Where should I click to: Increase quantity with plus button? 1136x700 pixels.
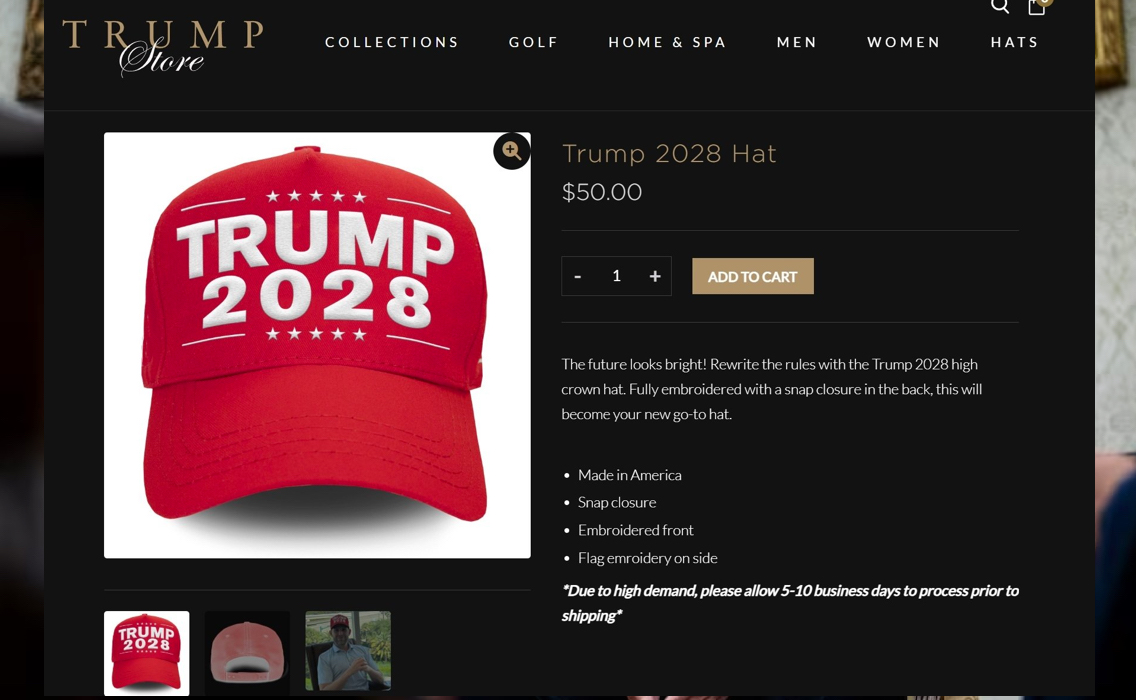tap(655, 276)
